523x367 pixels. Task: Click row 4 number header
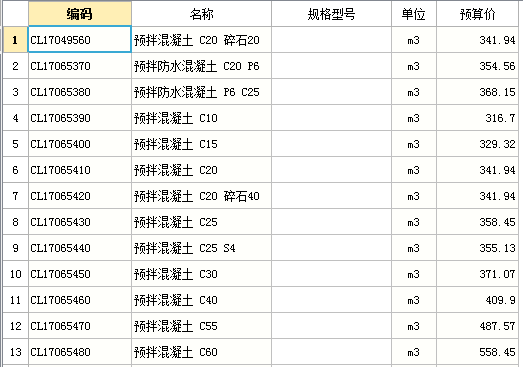pyautogui.click(x=15, y=118)
